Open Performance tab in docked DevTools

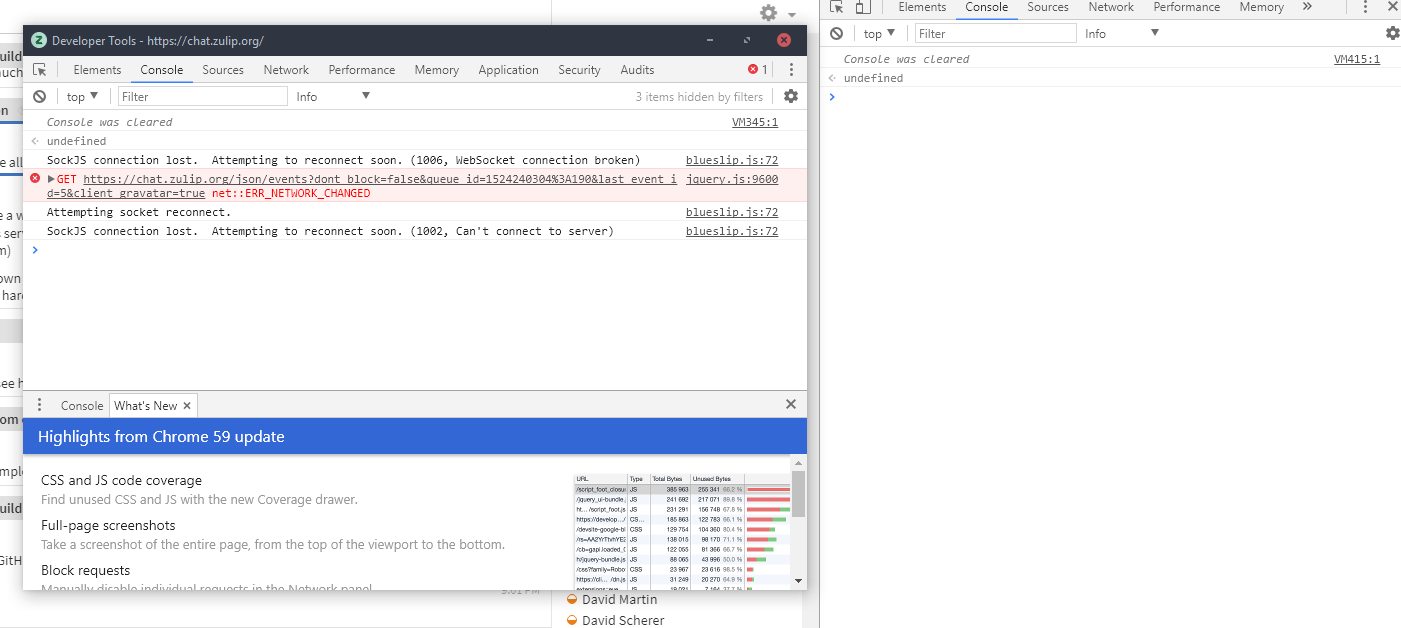(1187, 7)
